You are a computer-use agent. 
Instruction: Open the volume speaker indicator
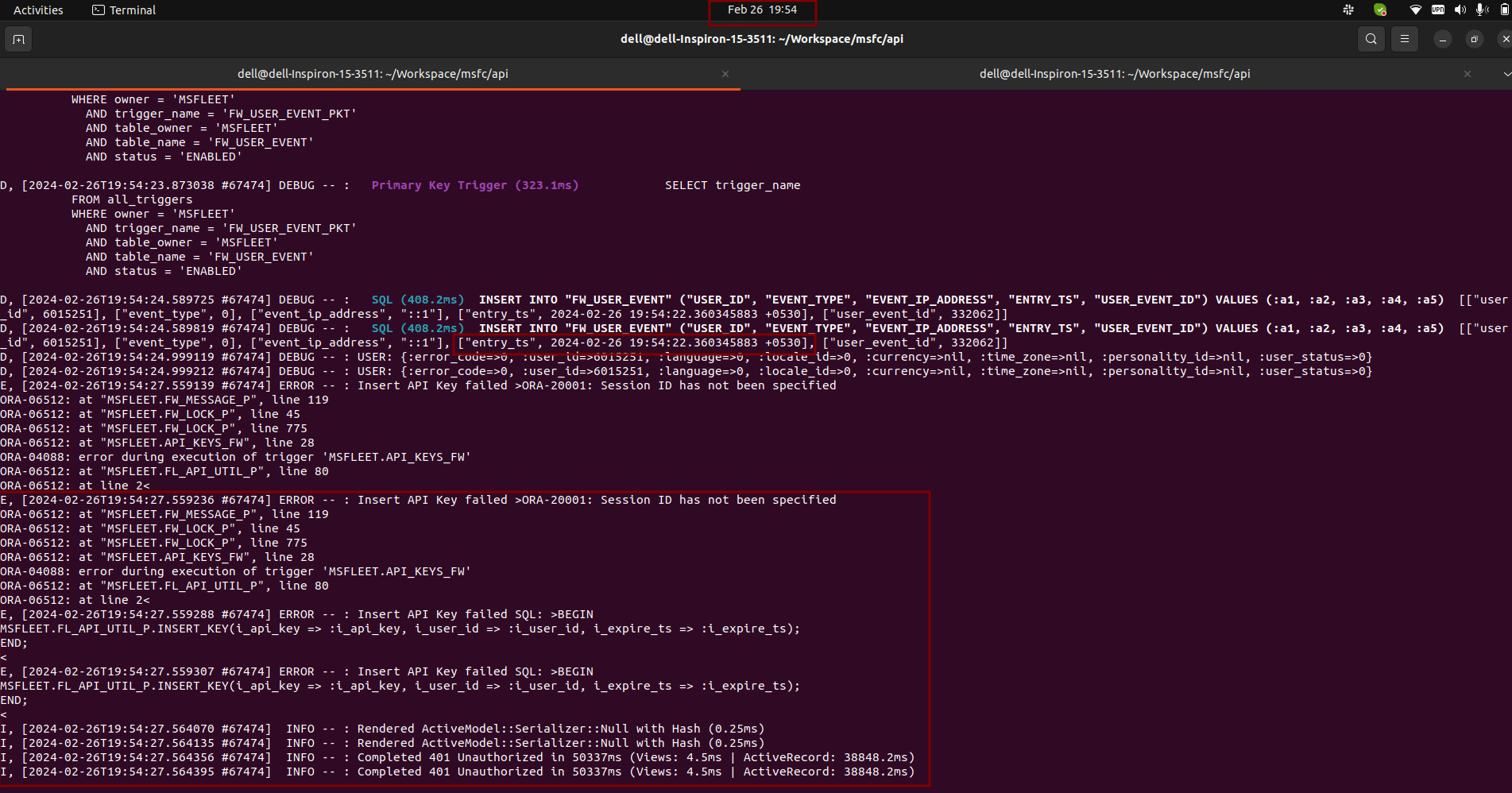[x=1460, y=10]
